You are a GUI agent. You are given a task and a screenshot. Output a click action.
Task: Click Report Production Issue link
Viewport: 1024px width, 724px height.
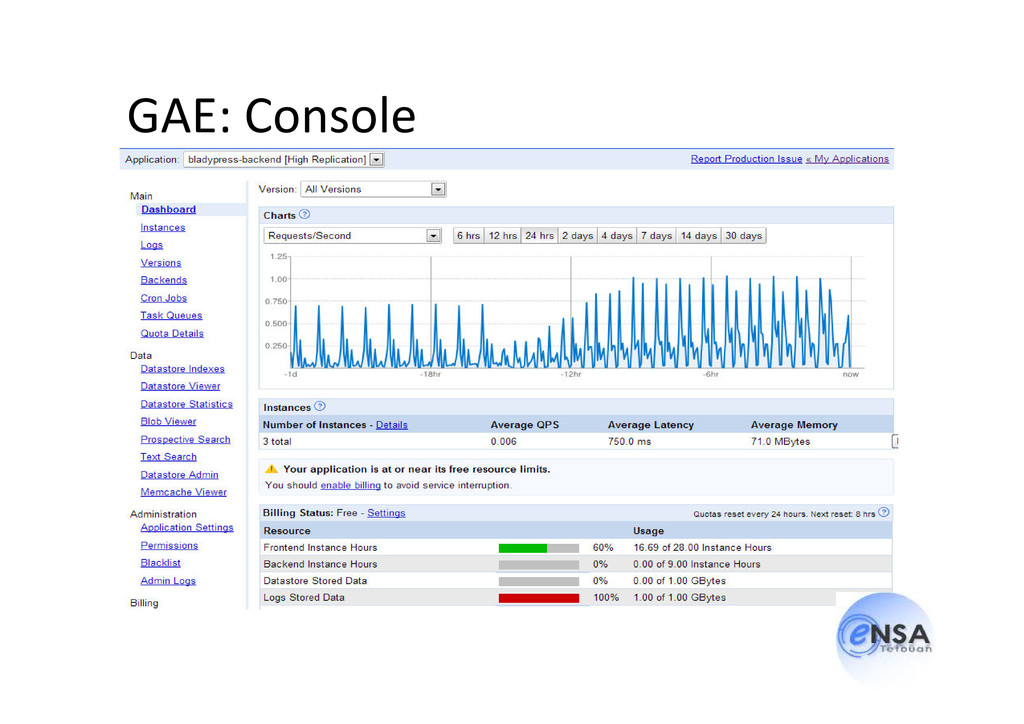coord(746,159)
